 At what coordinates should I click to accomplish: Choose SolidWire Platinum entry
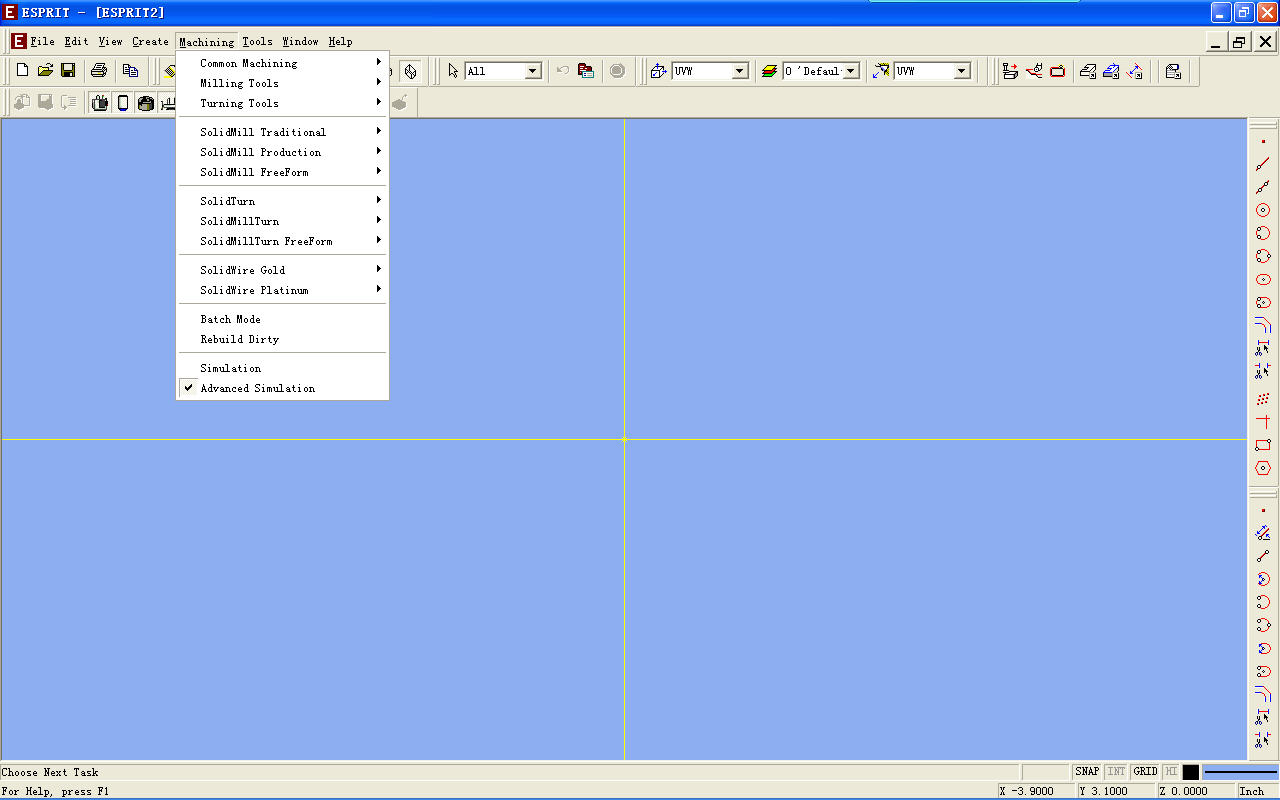point(282,290)
